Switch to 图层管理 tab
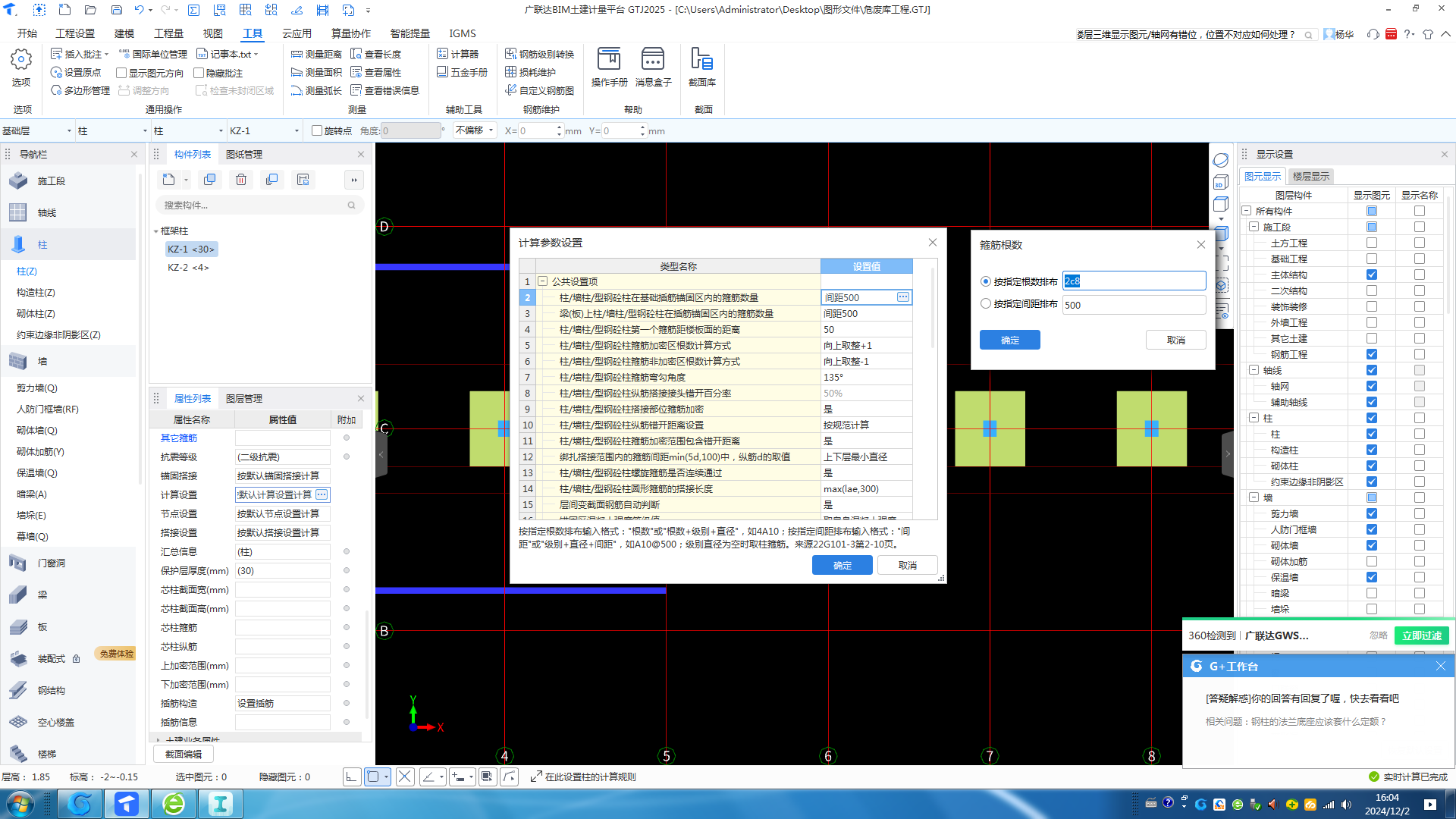 [x=244, y=398]
